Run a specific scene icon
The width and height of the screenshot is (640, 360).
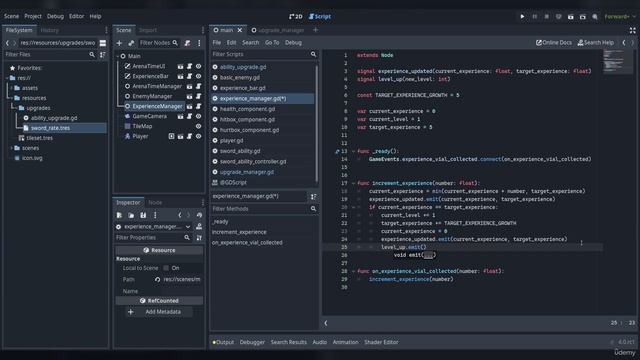[583, 16]
